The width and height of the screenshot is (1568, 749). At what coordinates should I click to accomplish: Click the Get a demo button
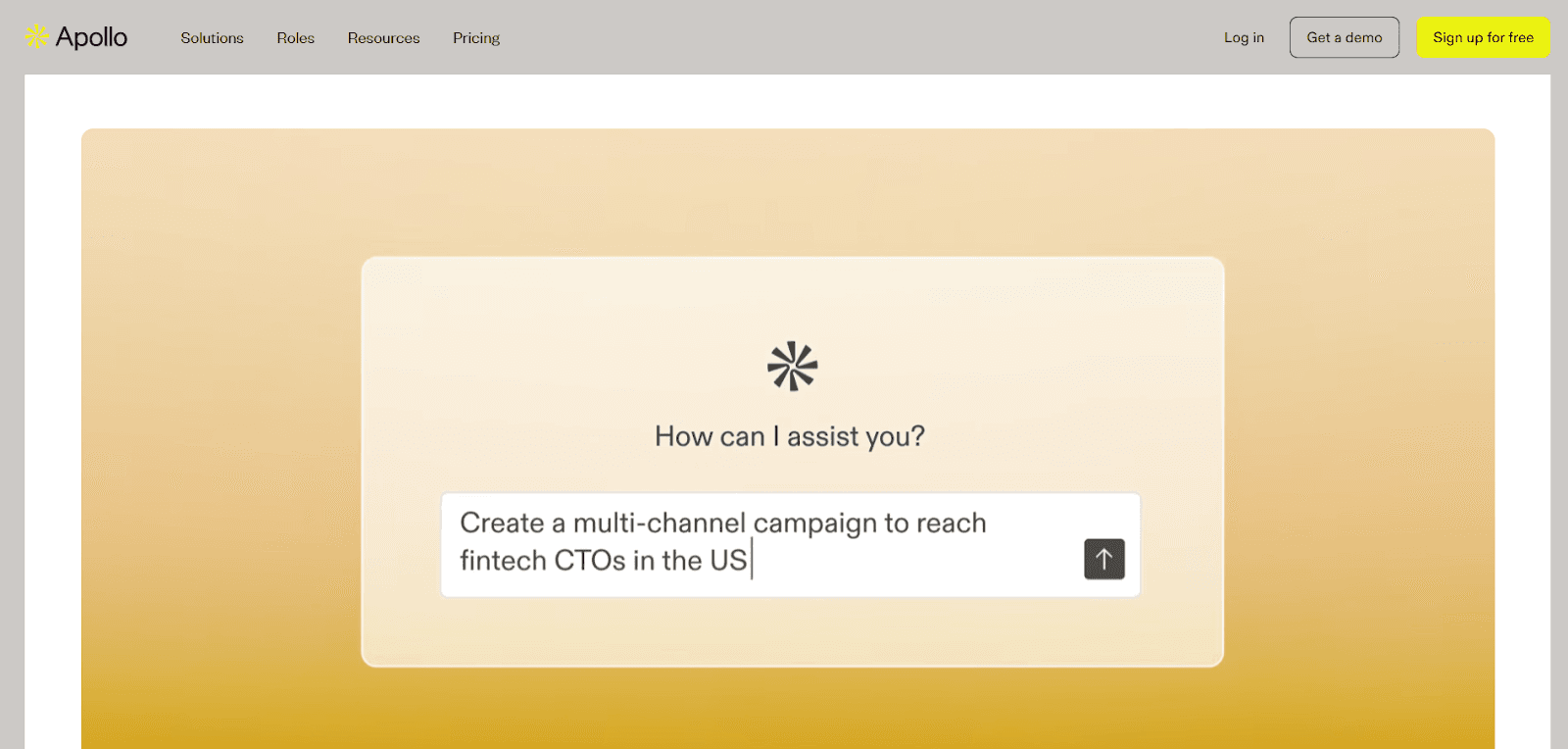tap(1344, 37)
